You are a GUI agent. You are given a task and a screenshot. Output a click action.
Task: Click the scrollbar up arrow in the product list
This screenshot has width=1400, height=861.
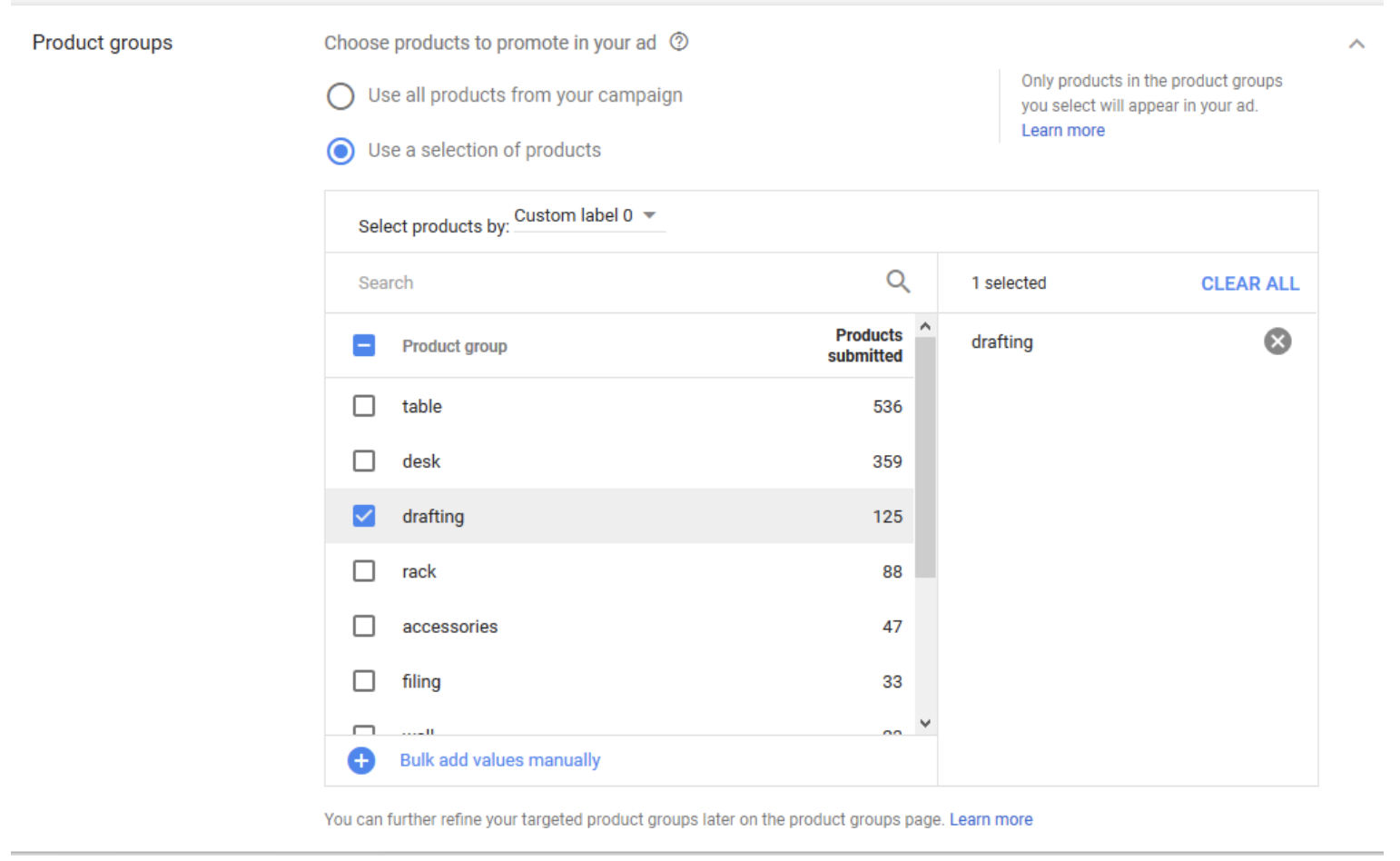click(924, 325)
